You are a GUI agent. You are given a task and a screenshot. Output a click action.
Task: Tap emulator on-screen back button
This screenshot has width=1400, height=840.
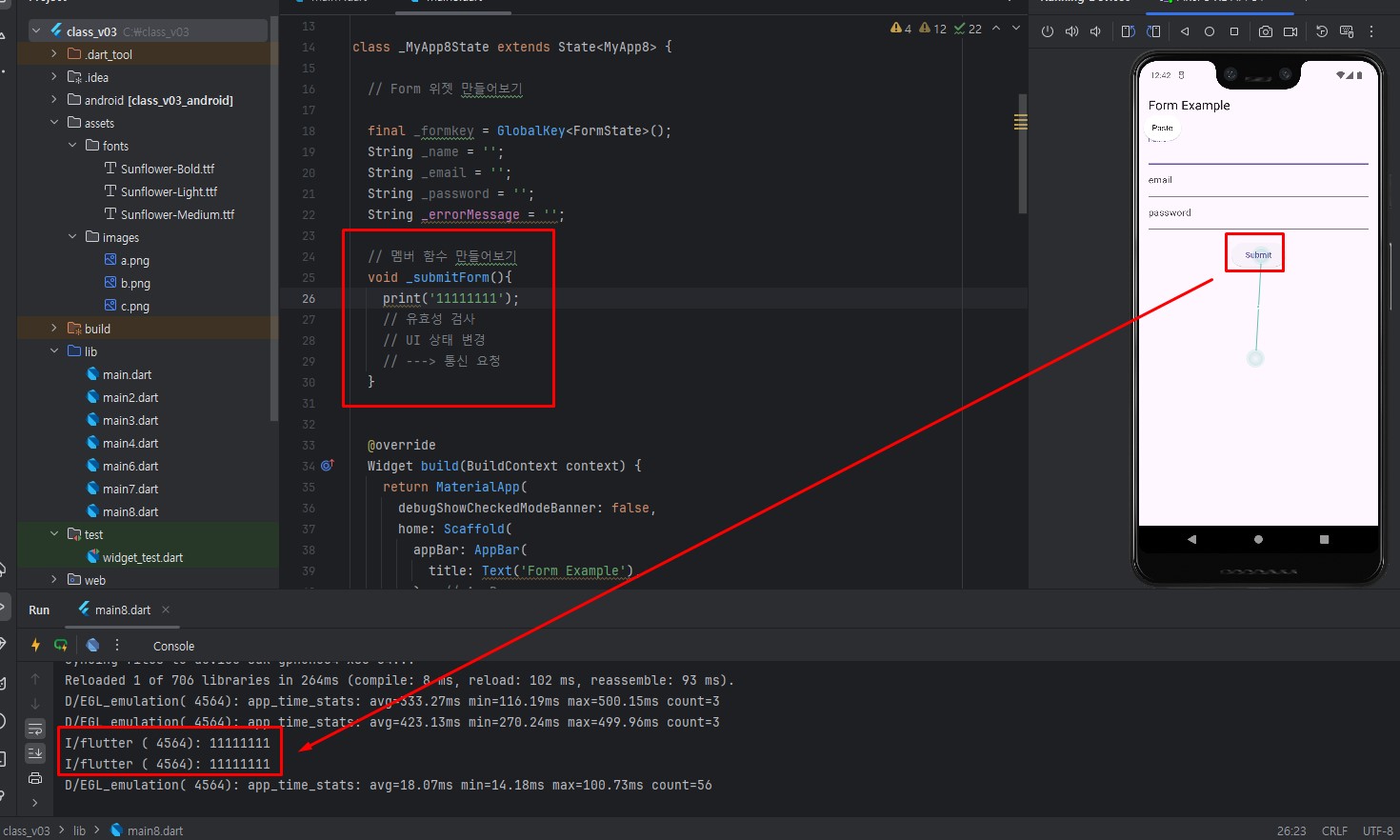click(x=1191, y=539)
